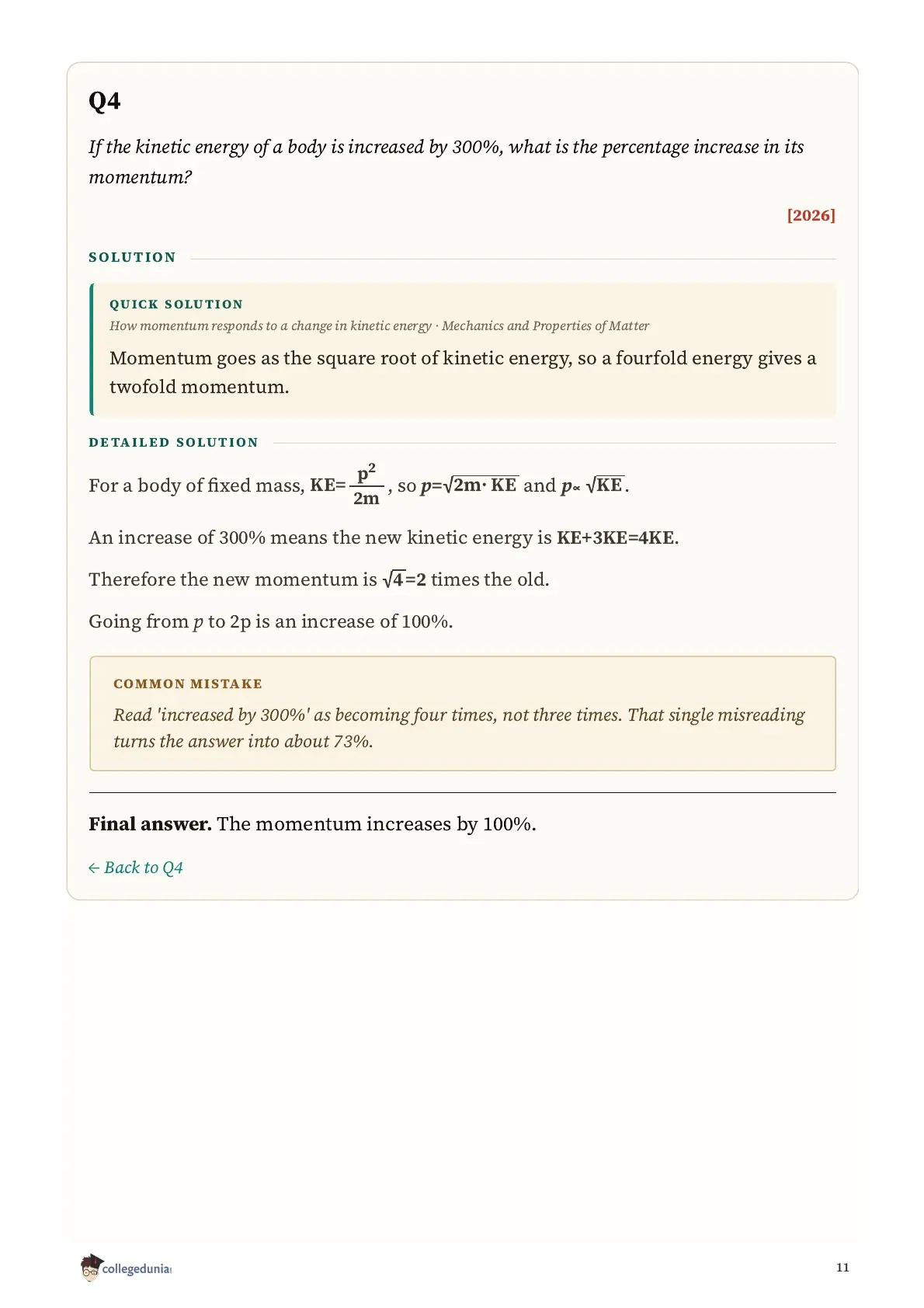Viewport: 924px width, 1308px height.
Task: Click the left arrow beside Back to Q4
Action: pos(94,868)
